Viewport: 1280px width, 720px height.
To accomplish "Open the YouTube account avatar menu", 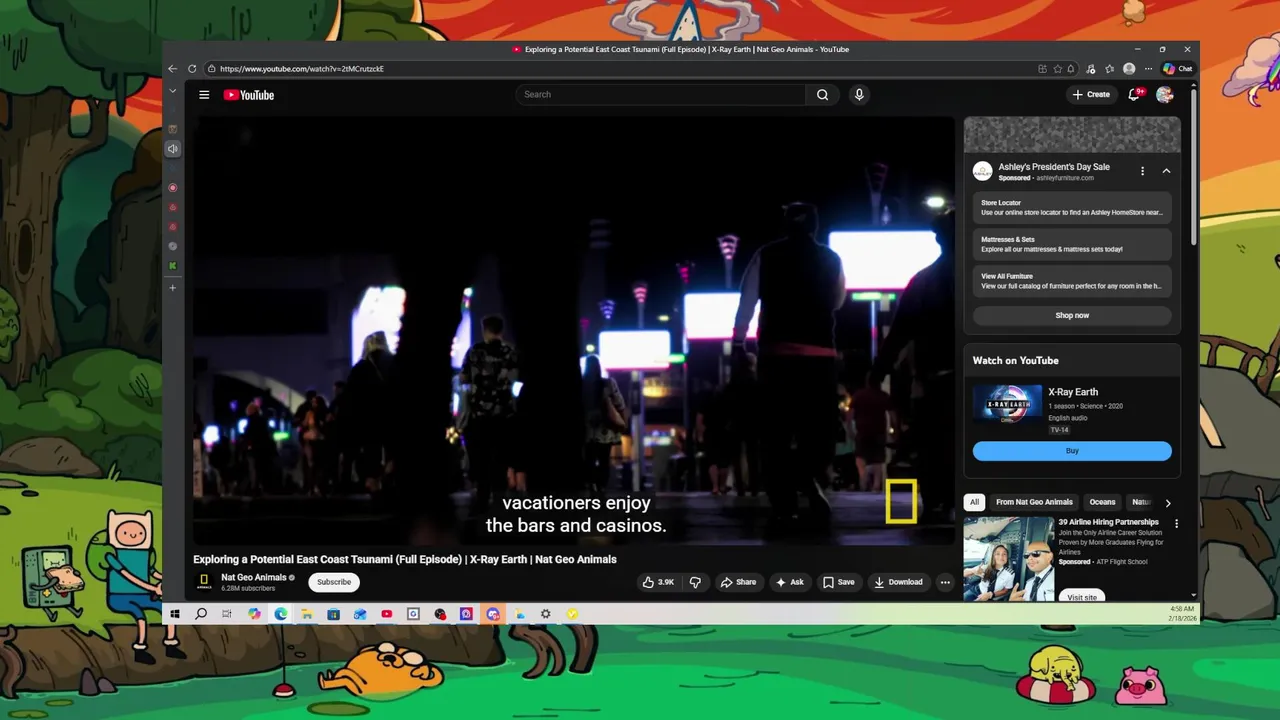I will click(x=1165, y=95).
